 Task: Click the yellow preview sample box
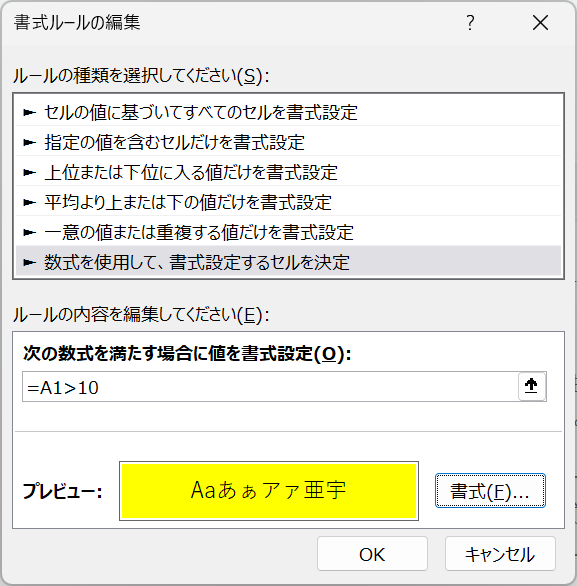tap(269, 491)
